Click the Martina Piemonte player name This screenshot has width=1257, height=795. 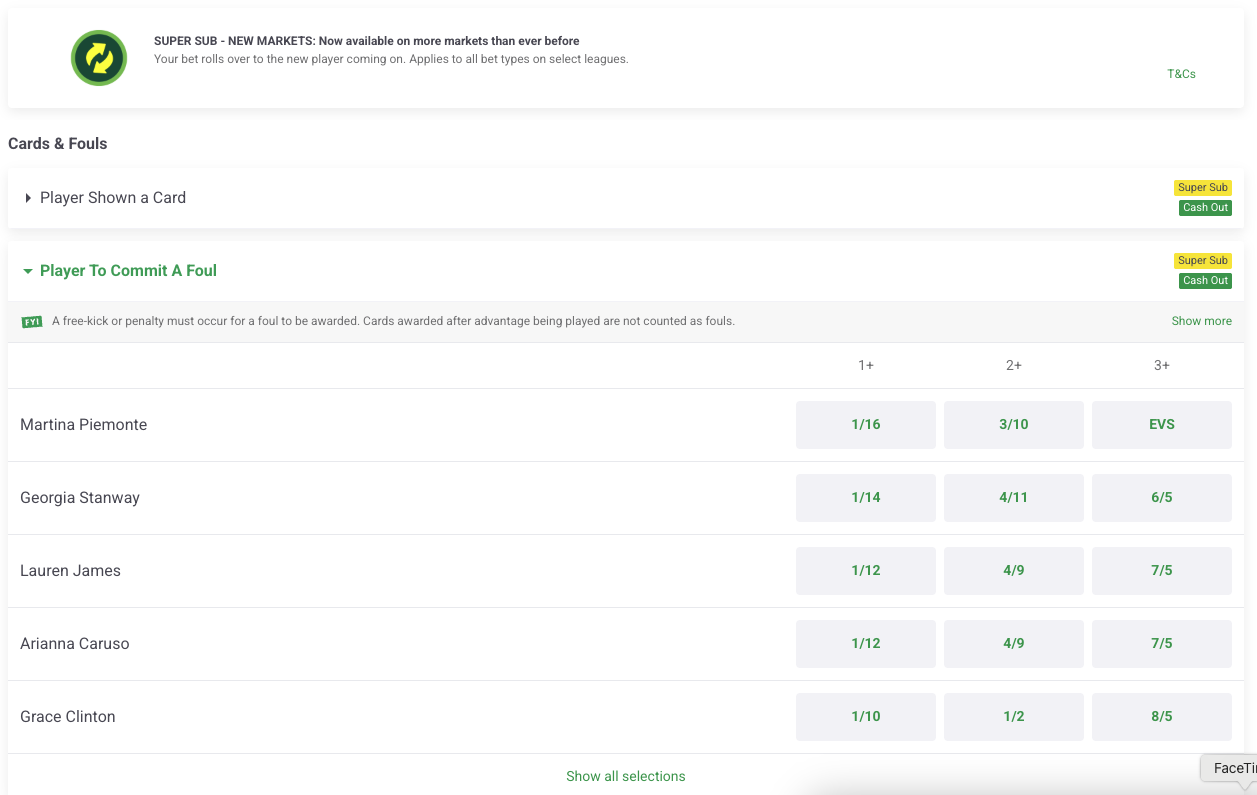[84, 425]
